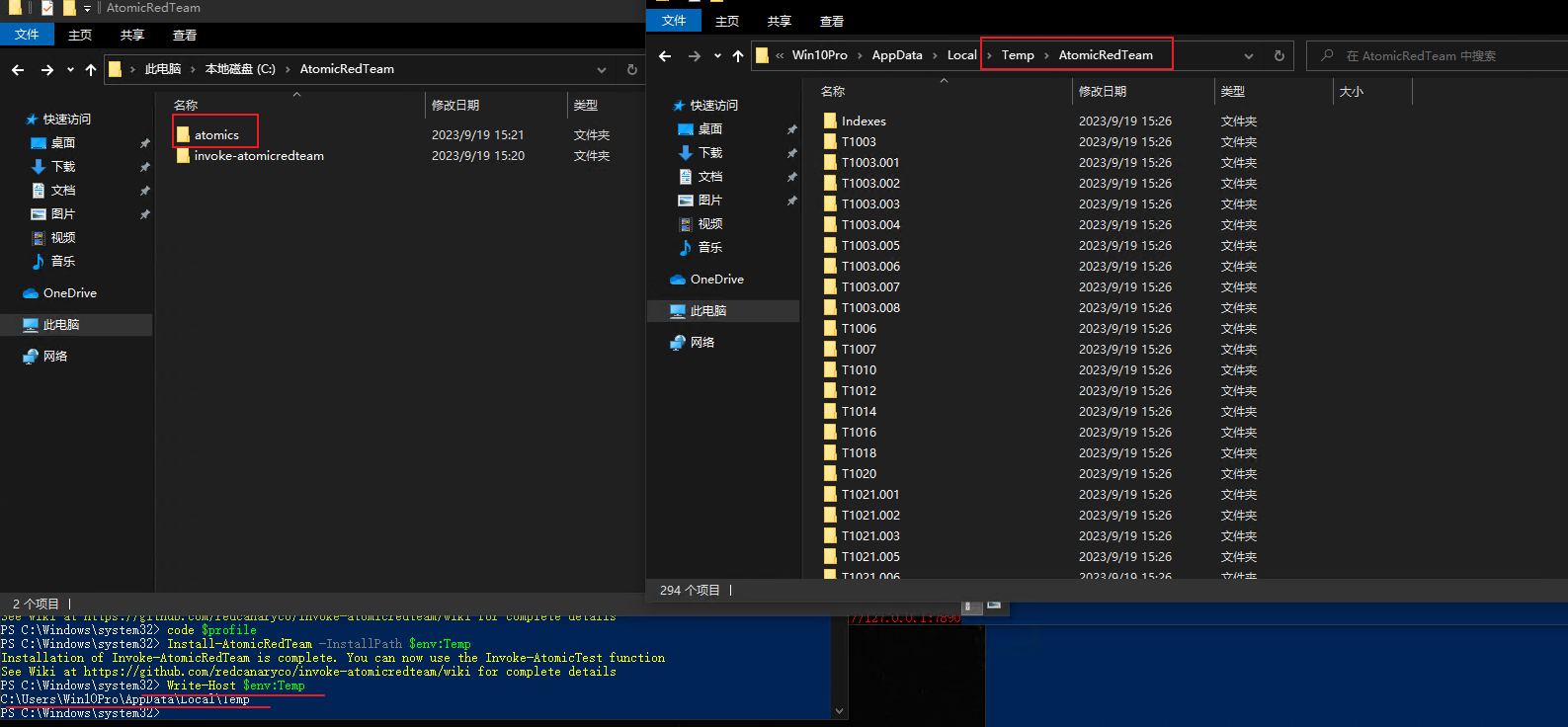
Task: Select T1003.004 folder
Action: pyautogui.click(x=870, y=225)
